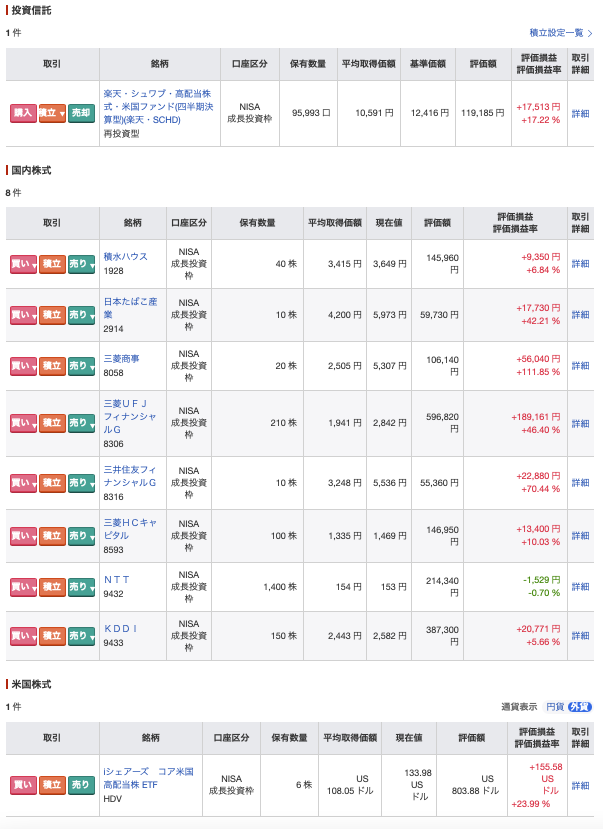Open 買い dropdown for 積水ハウス
The image size is (603, 829).
click(x=23, y=264)
